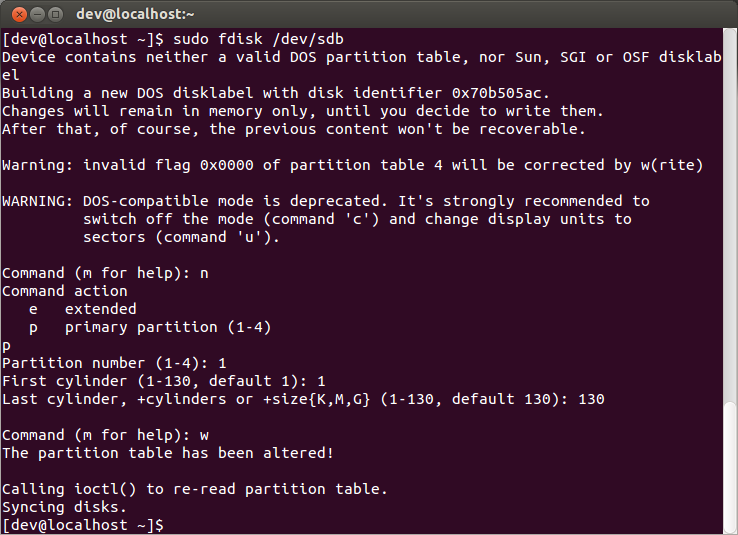The height and width of the screenshot is (535, 738).
Task: Click the terminal scrollbar thumb
Action: [730, 467]
